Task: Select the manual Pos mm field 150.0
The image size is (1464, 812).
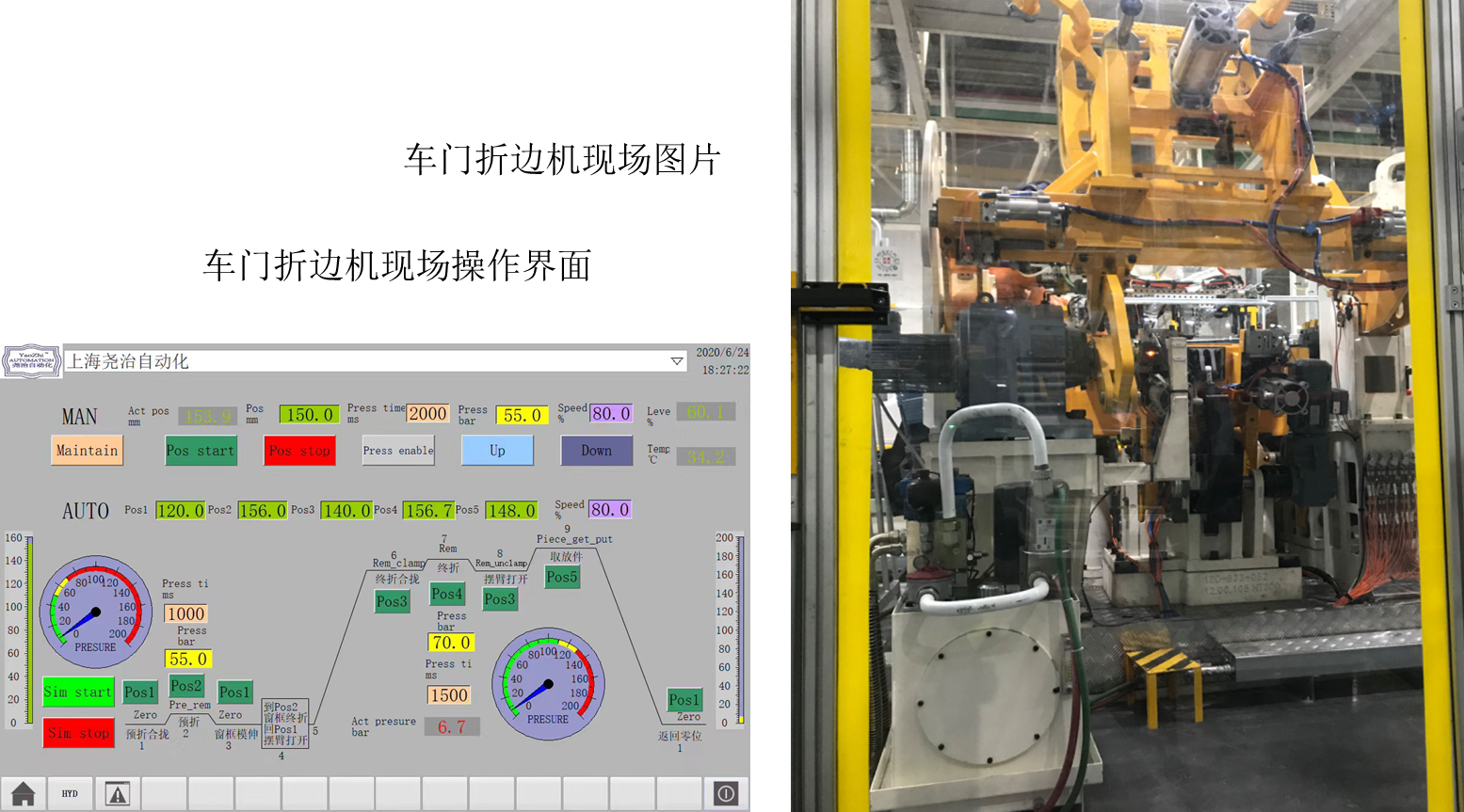Action: [x=309, y=414]
